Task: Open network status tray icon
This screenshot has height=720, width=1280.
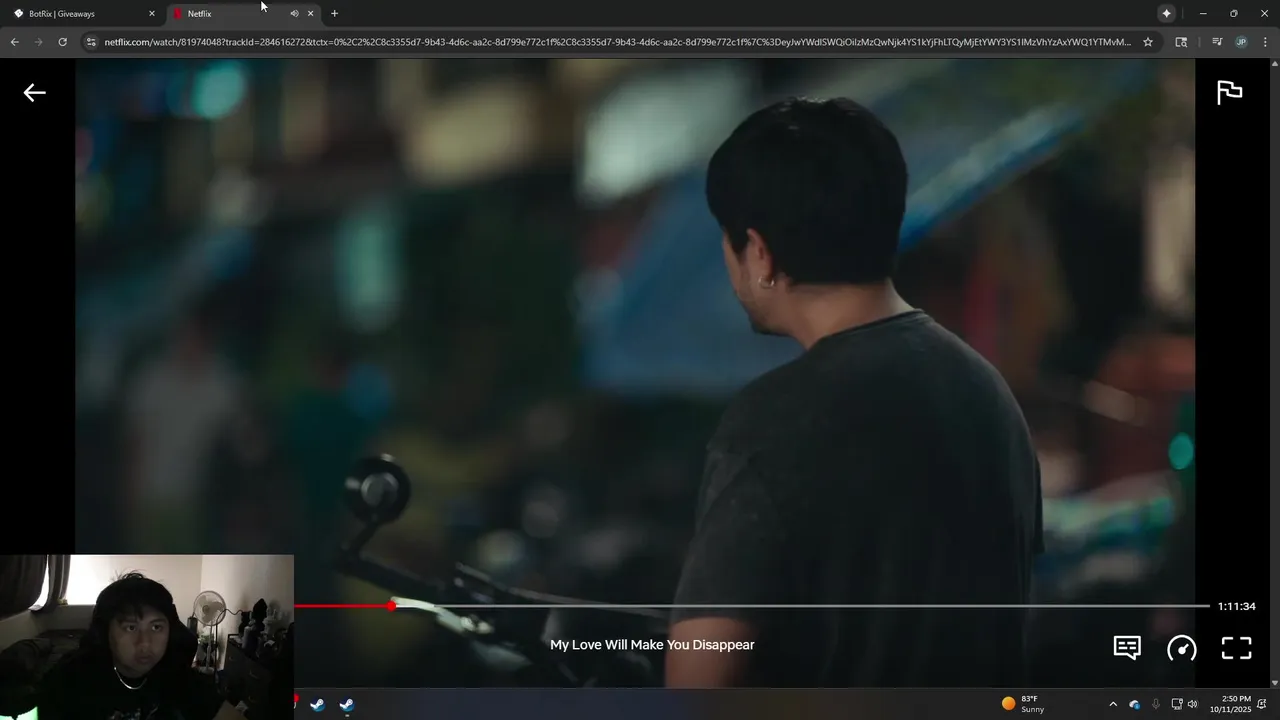Action: [x=1177, y=704]
